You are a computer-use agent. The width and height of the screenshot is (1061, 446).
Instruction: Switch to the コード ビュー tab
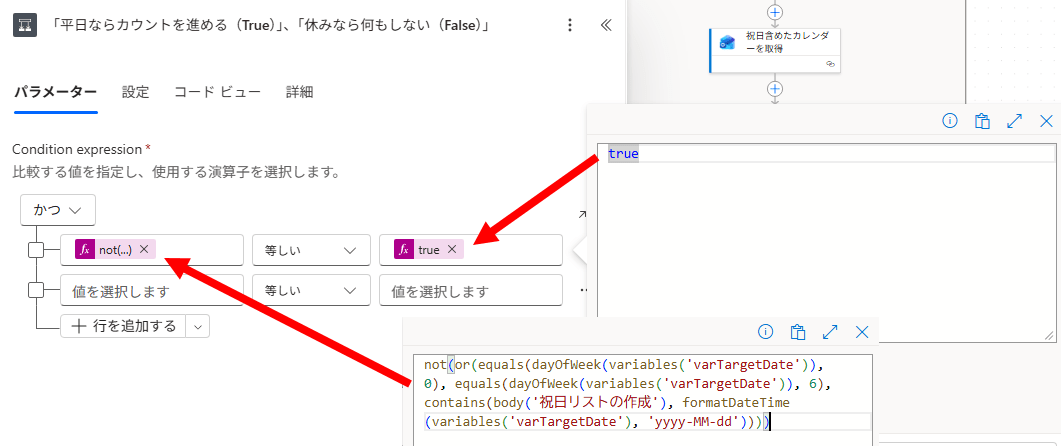tap(217, 92)
